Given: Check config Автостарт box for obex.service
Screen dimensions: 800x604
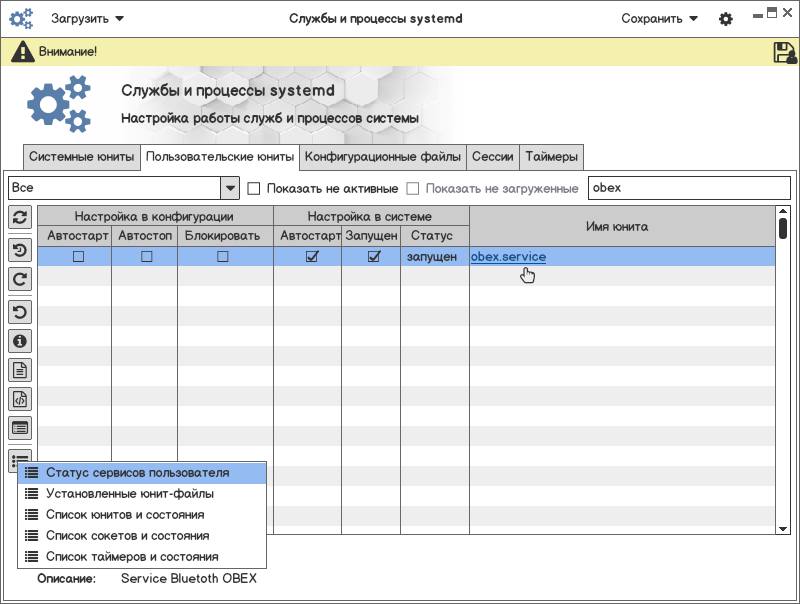Looking at the screenshot, I should click(x=78, y=257).
